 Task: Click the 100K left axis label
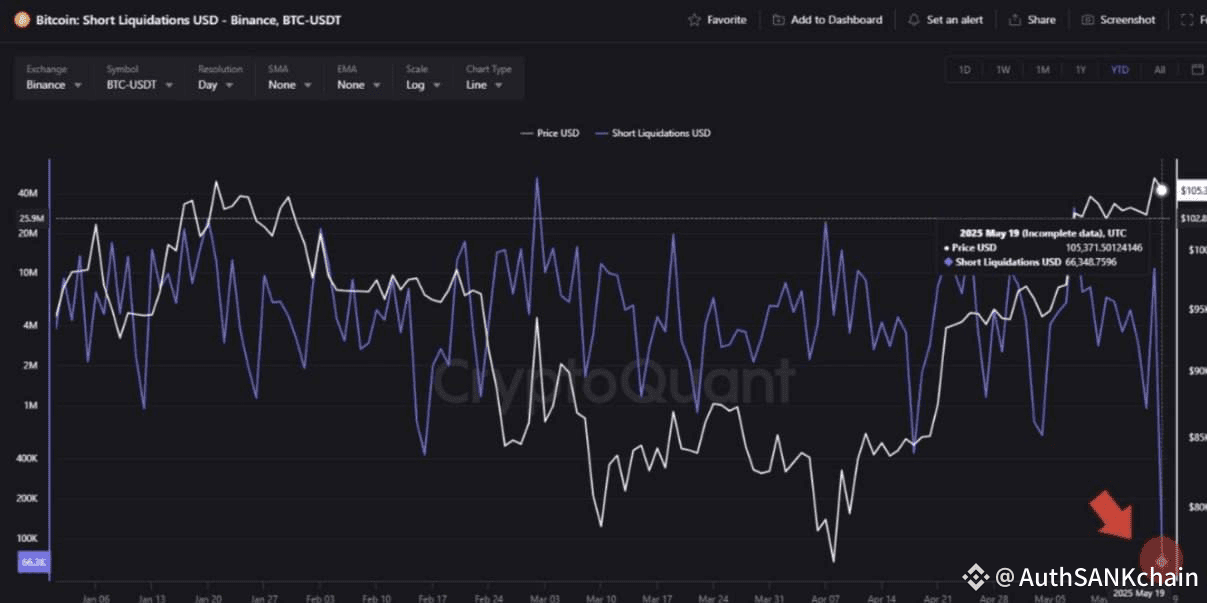28,538
